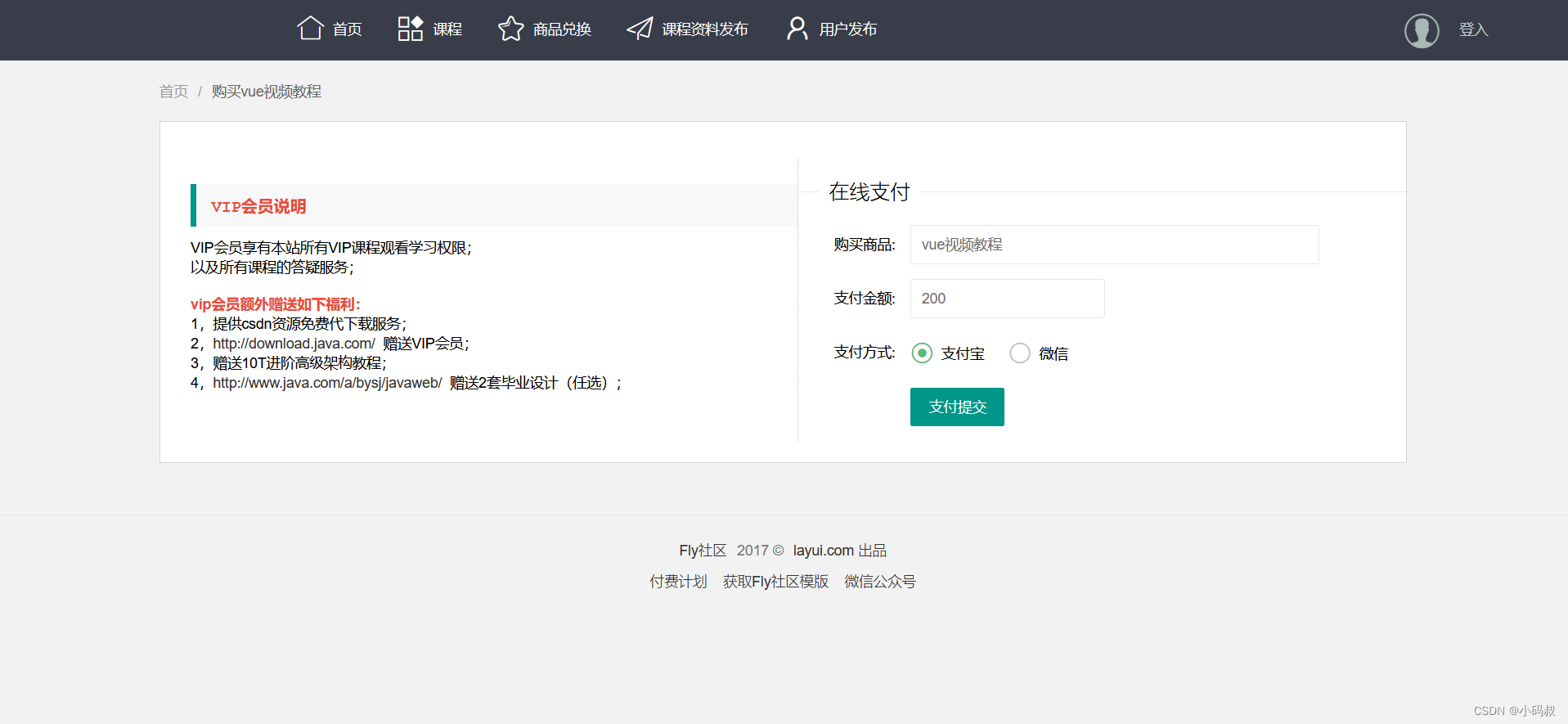This screenshot has height=724, width=1568.
Task: Click the 赠送10T进阶高级架构教程 line
Action: point(299,363)
